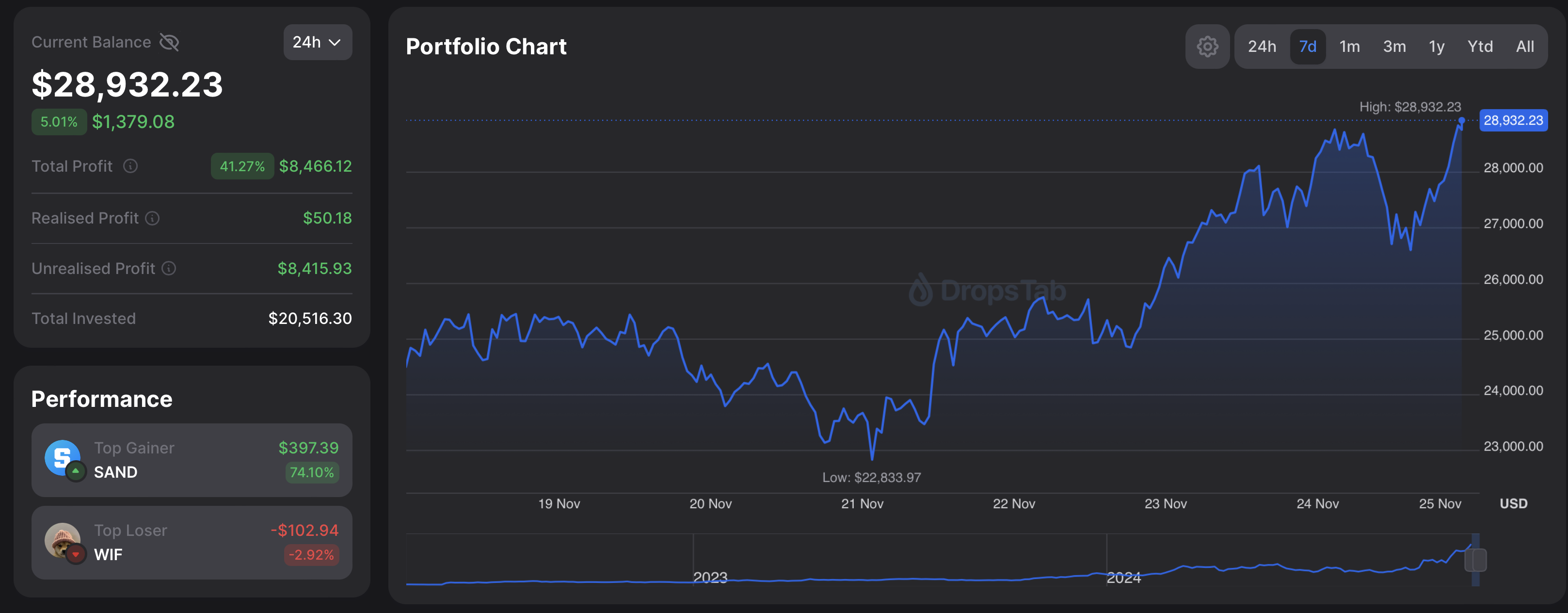Viewport: 1568px width, 613px height.
Task: Click the Realised Profit info icon
Action: coord(152,218)
